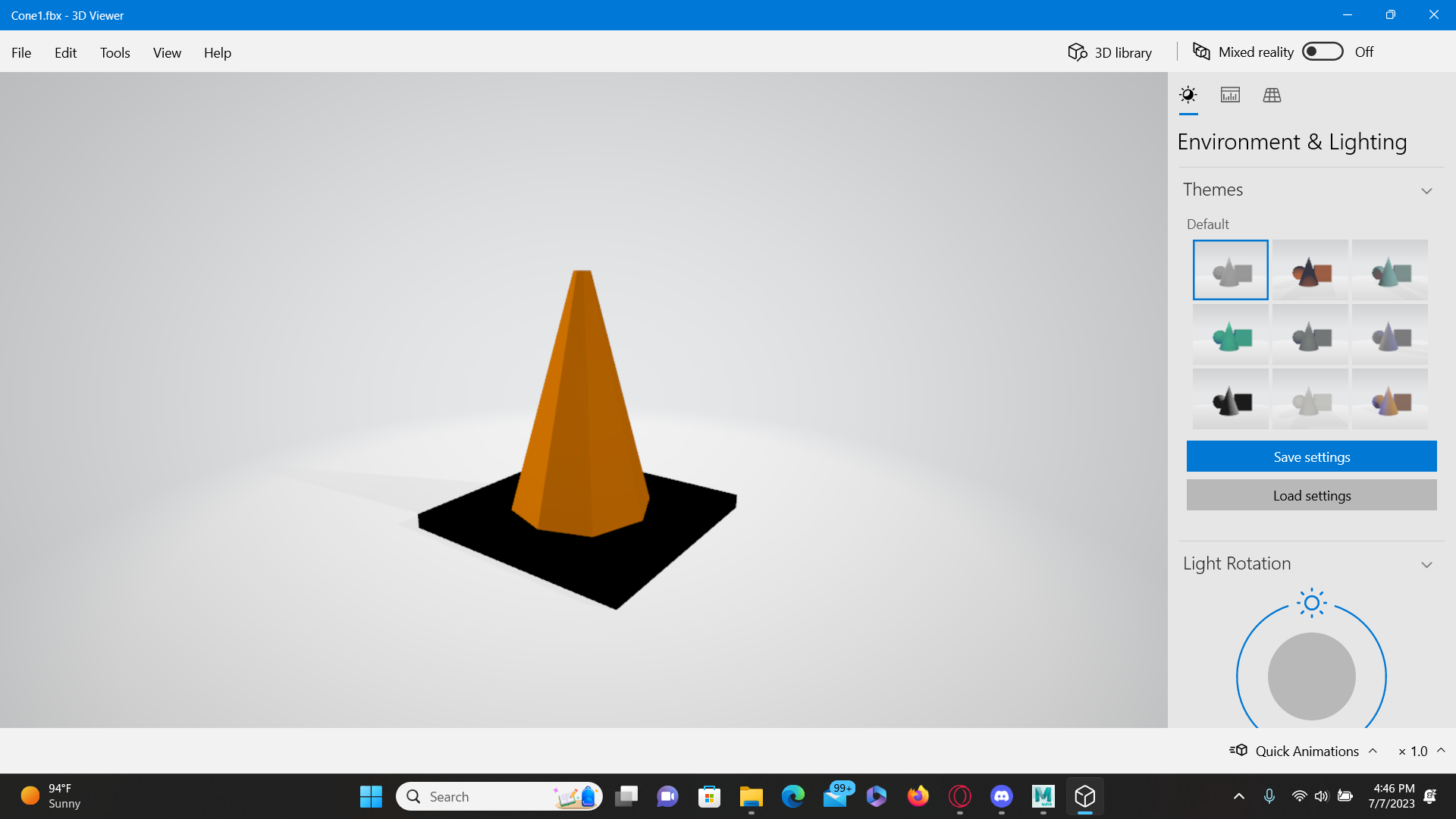Click the volume speaker tray icon

(x=1322, y=796)
